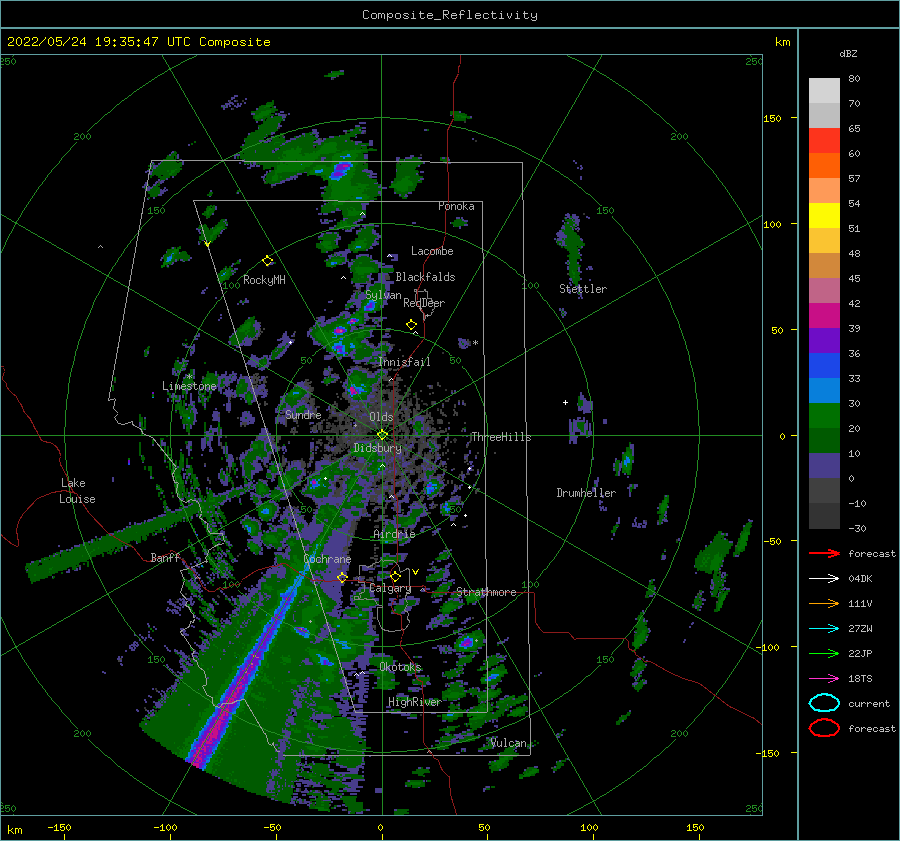Viewport: 900px width, 841px height.
Task: Click the dBZ scale heading
Action: (x=848, y=53)
